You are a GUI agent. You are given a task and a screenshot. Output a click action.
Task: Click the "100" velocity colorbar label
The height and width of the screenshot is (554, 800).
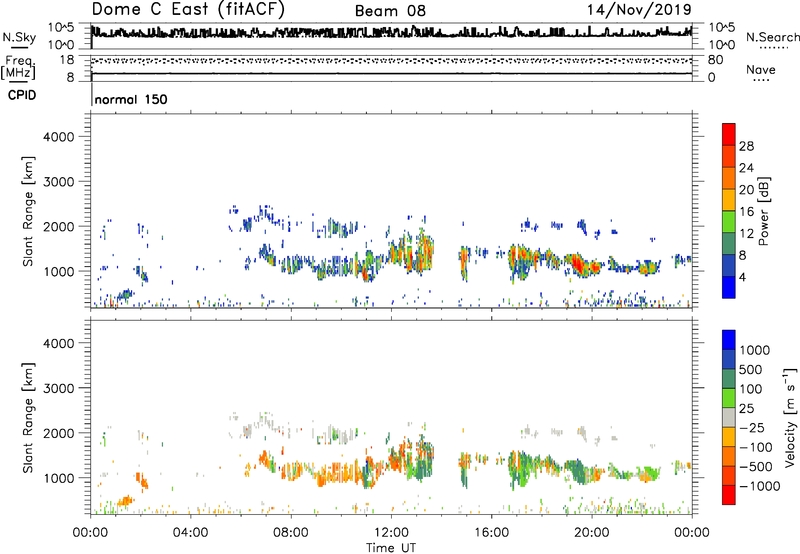751,389
